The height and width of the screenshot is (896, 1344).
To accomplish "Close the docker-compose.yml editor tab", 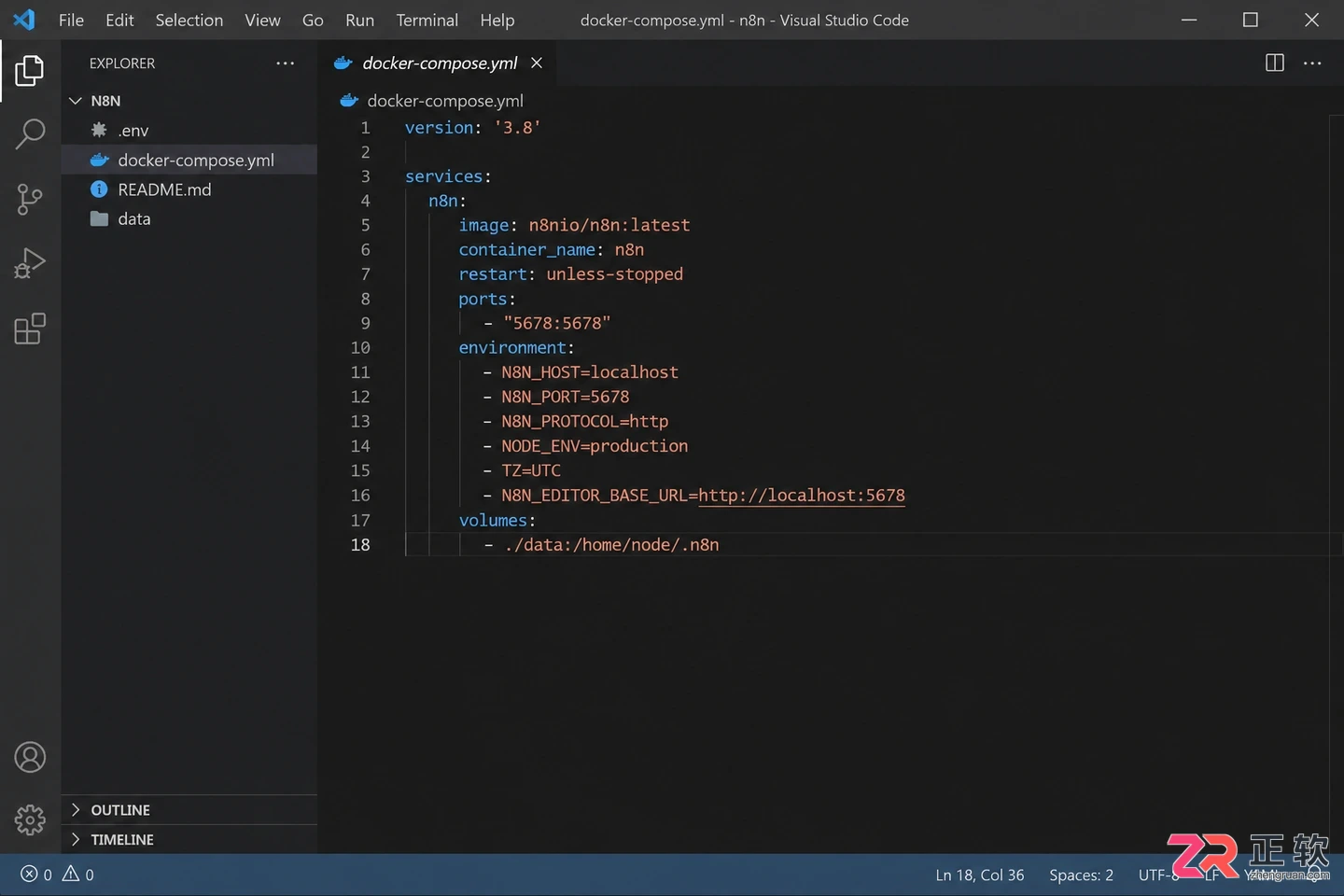I will [537, 63].
